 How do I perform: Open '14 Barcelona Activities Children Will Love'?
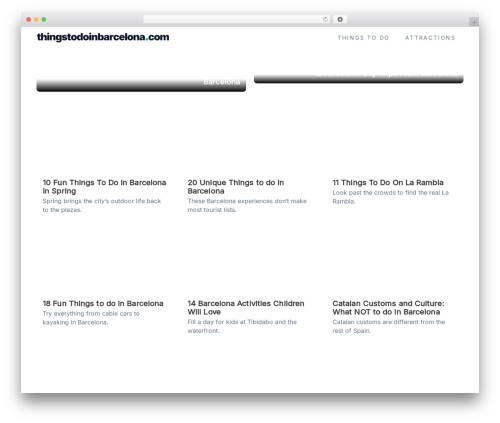[246, 308]
